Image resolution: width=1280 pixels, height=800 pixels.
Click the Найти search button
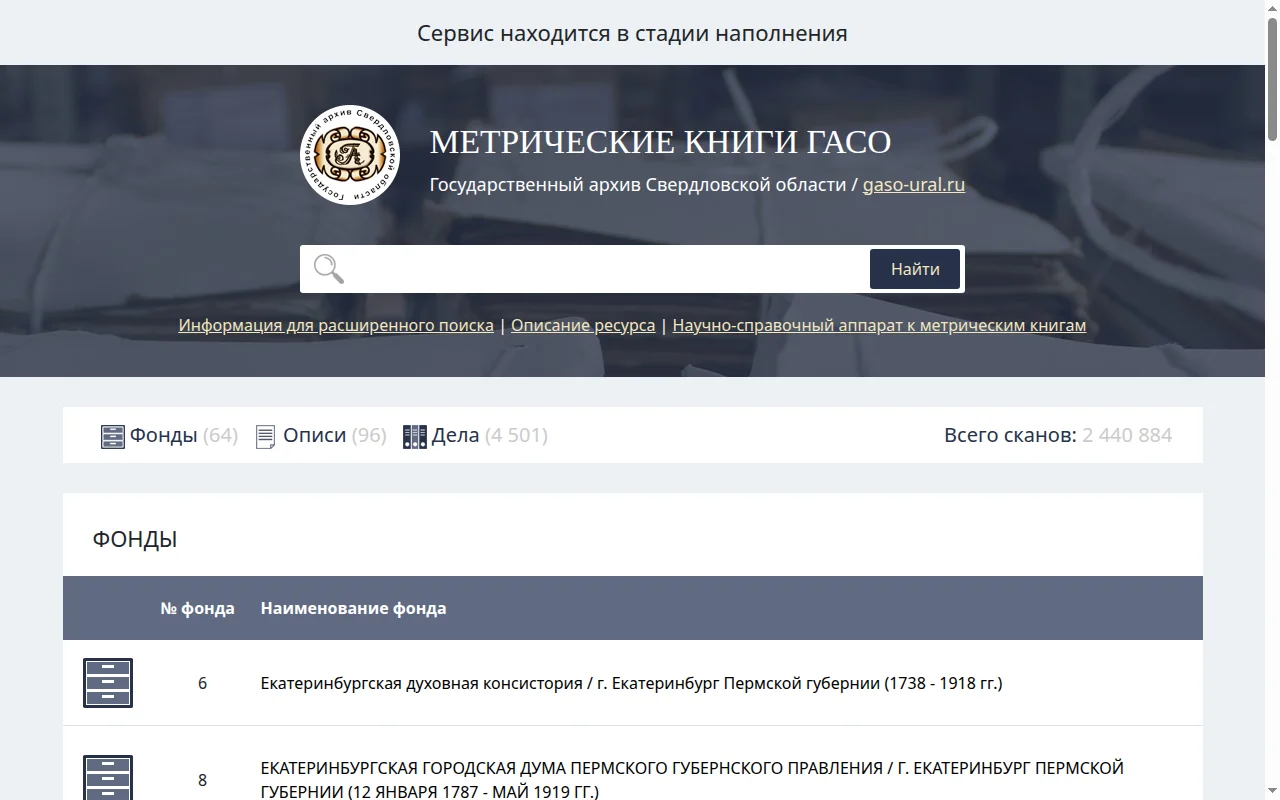(915, 269)
